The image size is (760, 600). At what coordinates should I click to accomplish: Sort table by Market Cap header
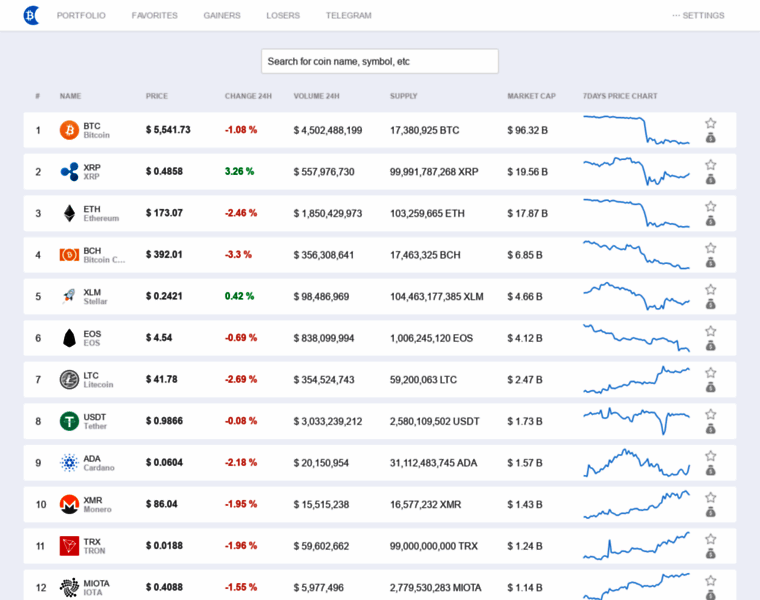[x=531, y=96]
